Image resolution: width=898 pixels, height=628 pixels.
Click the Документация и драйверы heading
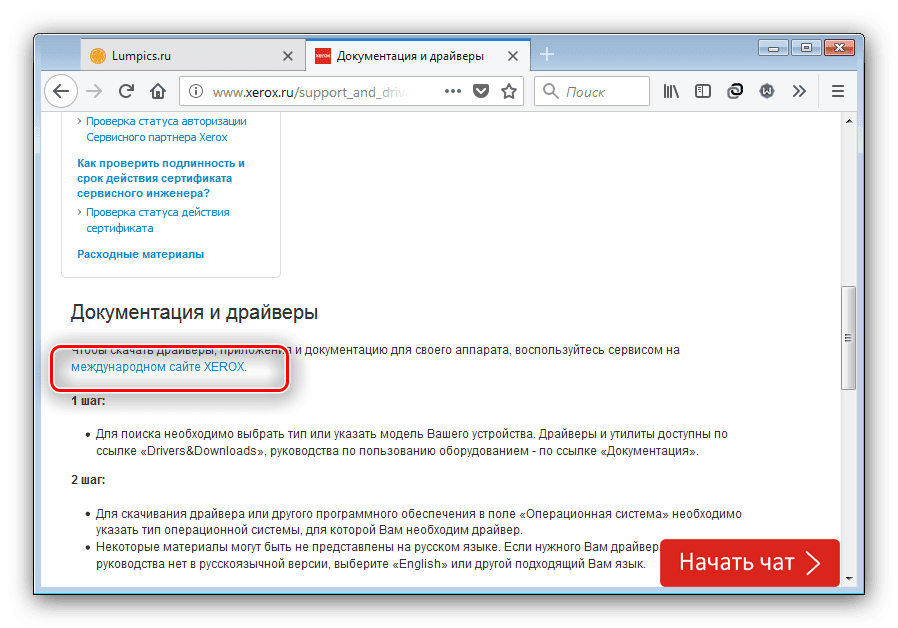pyautogui.click(x=194, y=313)
